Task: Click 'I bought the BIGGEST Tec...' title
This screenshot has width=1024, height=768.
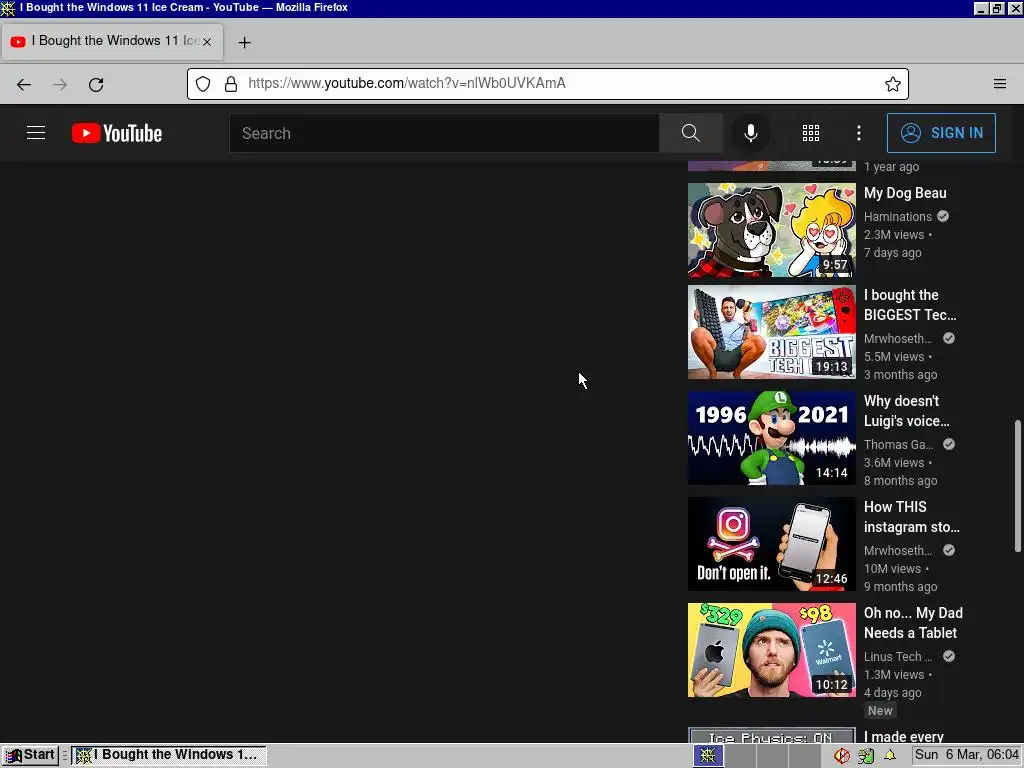Action: 910,305
